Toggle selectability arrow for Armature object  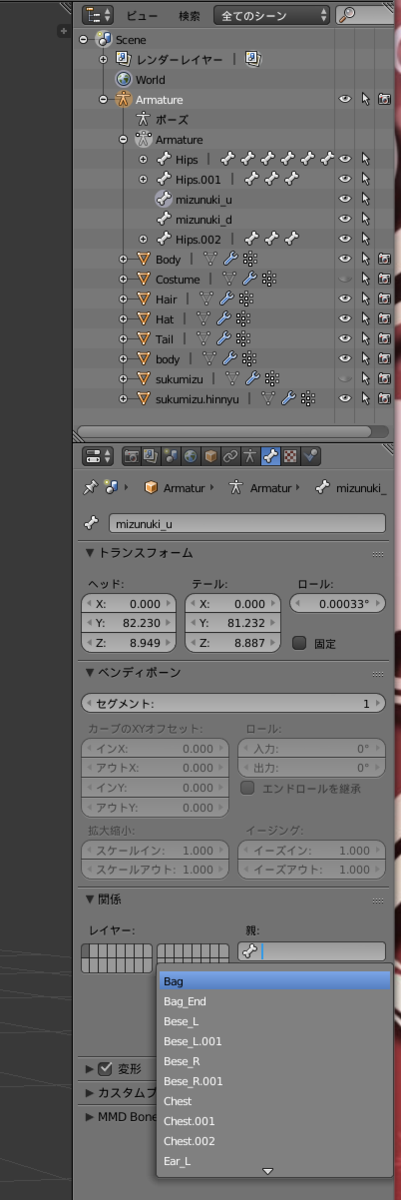coord(365,100)
